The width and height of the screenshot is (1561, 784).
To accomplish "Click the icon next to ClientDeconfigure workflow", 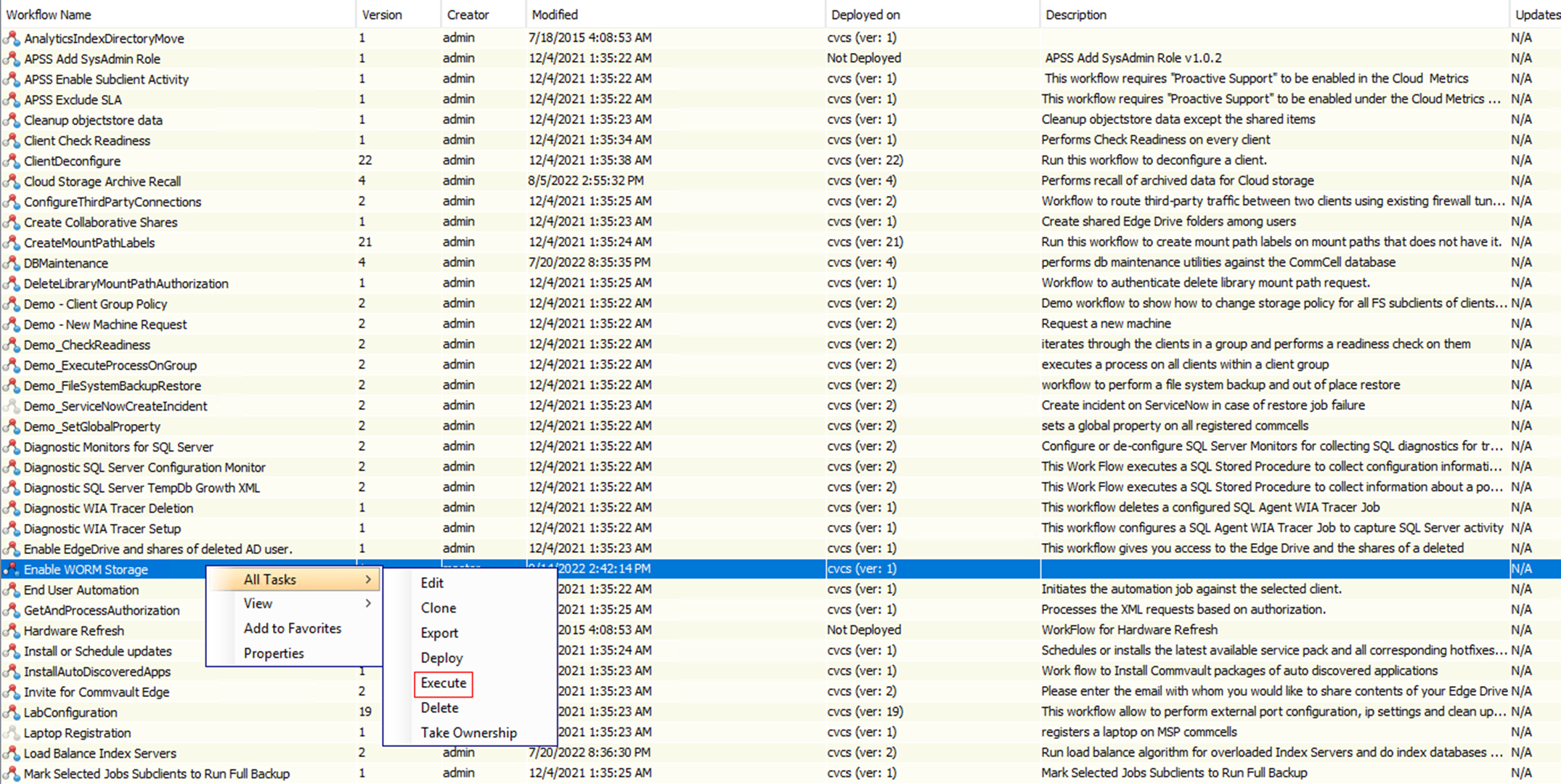I will pyautogui.click(x=12, y=161).
